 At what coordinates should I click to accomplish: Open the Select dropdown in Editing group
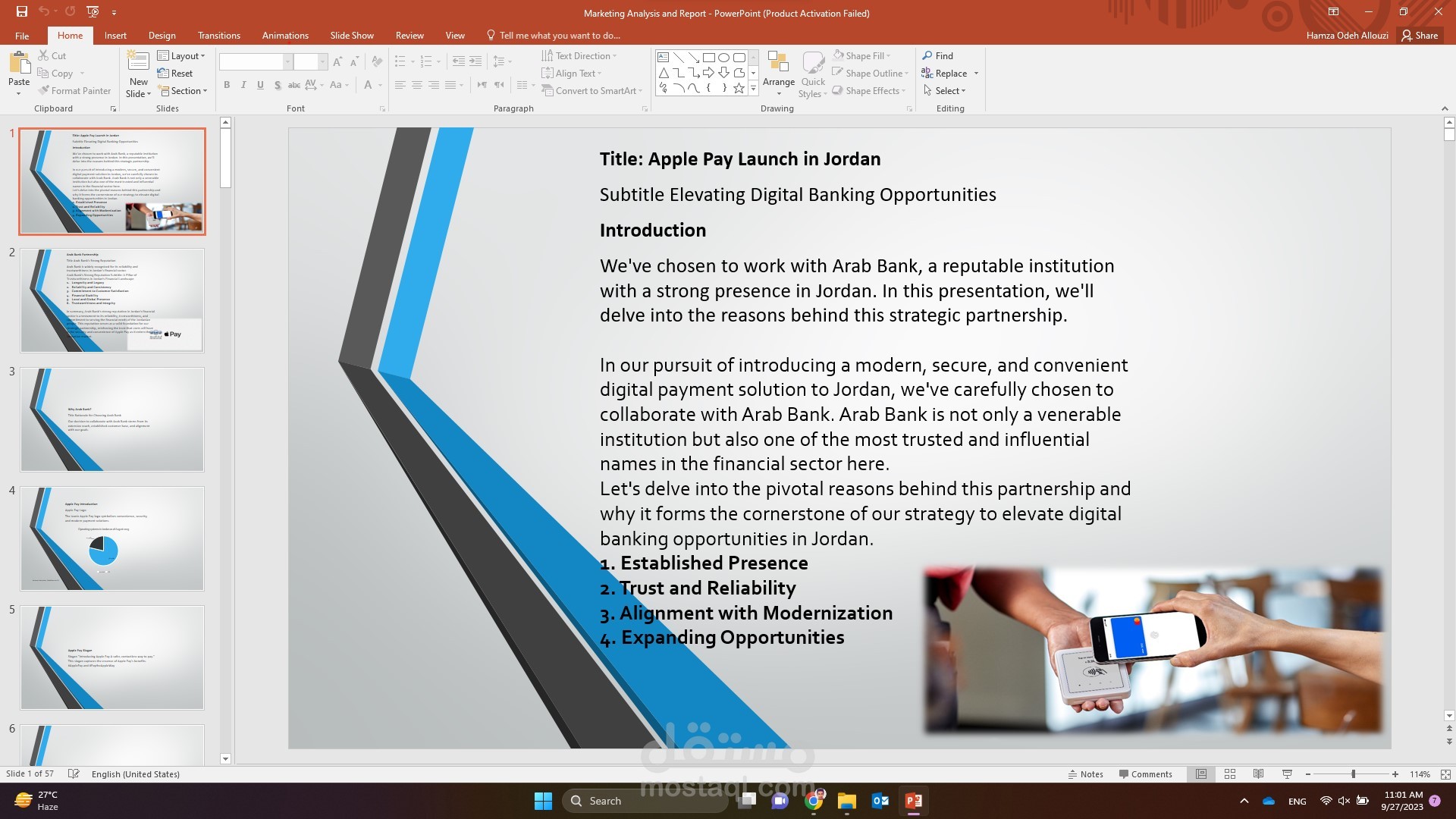[x=944, y=91]
